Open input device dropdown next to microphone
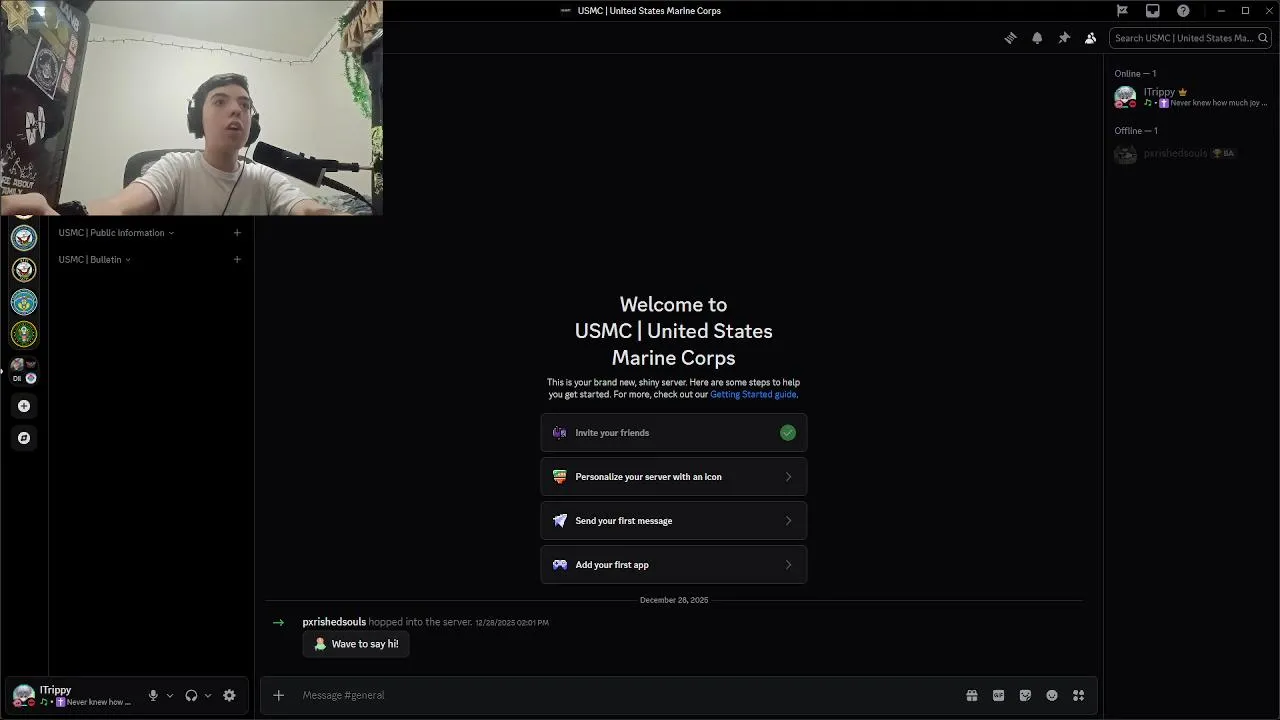This screenshot has height=720, width=1280. [170, 695]
